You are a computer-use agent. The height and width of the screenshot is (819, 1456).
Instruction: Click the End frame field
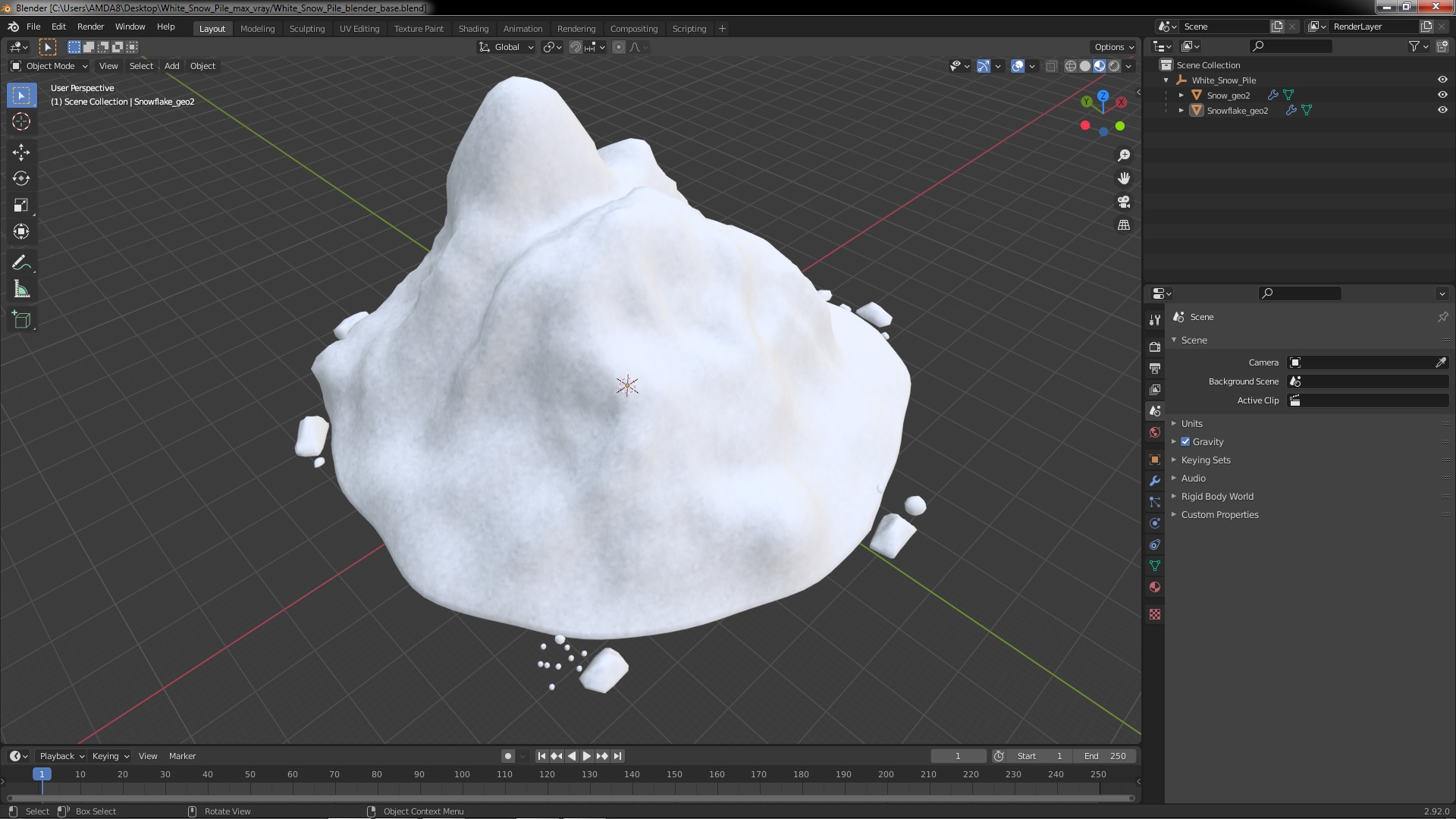point(1105,756)
